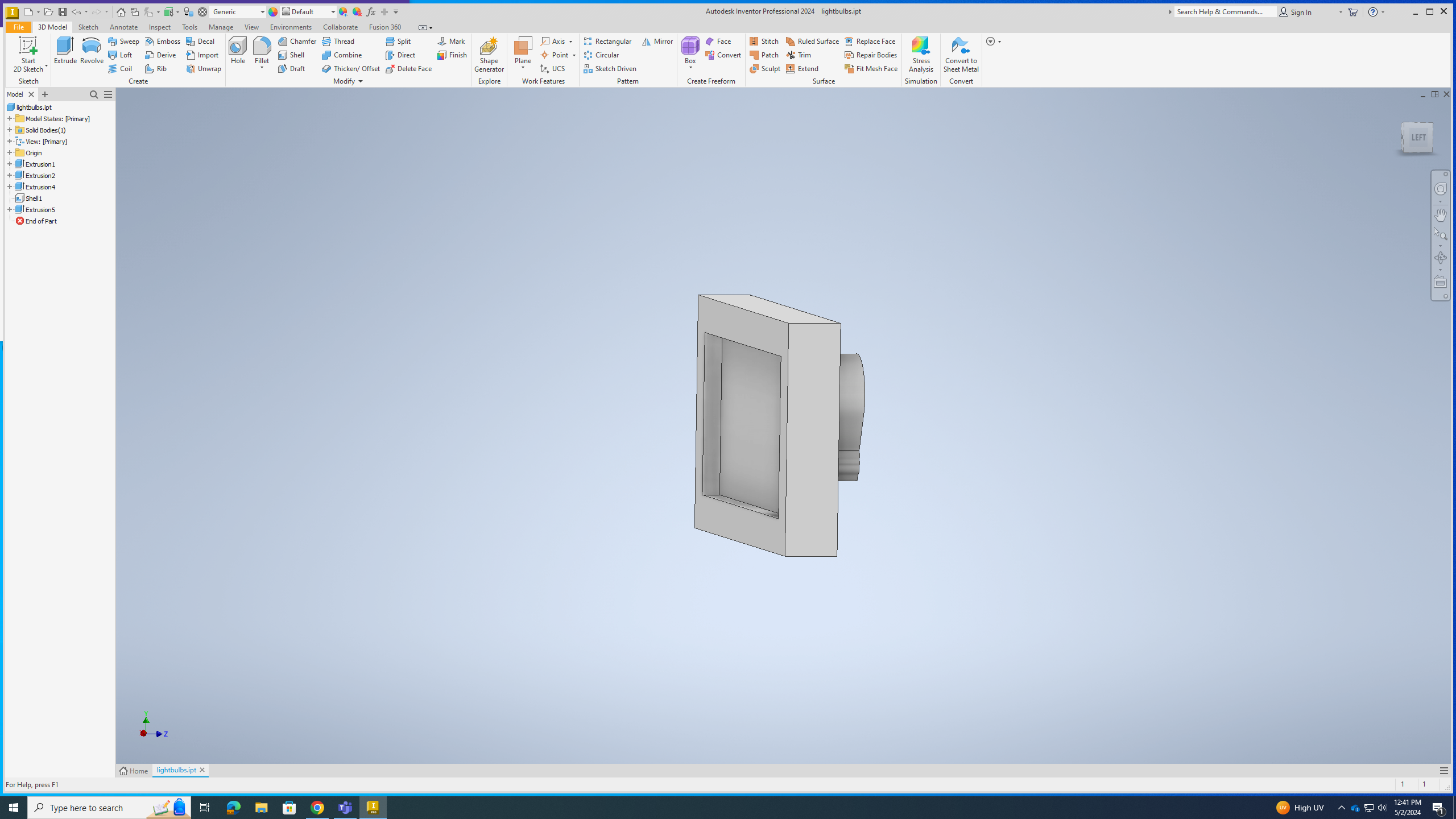Select the Thread tool
1456x819 pixels.
click(338, 42)
